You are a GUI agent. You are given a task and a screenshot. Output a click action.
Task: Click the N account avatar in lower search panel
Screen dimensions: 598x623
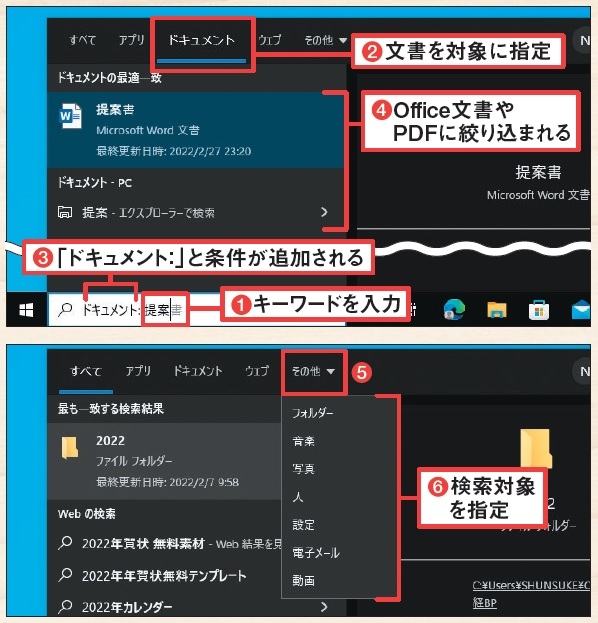click(582, 371)
